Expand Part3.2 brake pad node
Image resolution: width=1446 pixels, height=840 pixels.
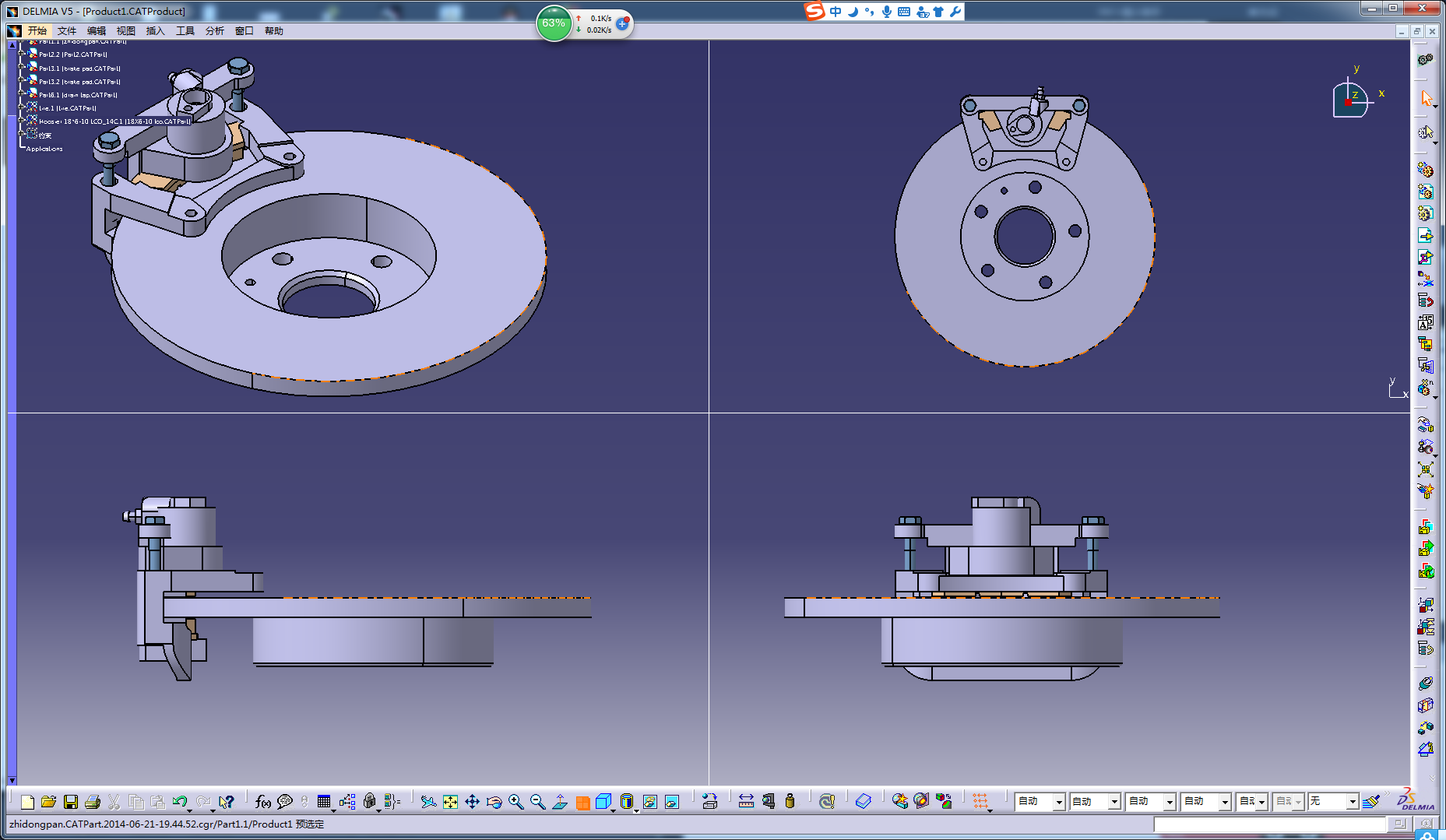pyautogui.click(x=23, y=81)
